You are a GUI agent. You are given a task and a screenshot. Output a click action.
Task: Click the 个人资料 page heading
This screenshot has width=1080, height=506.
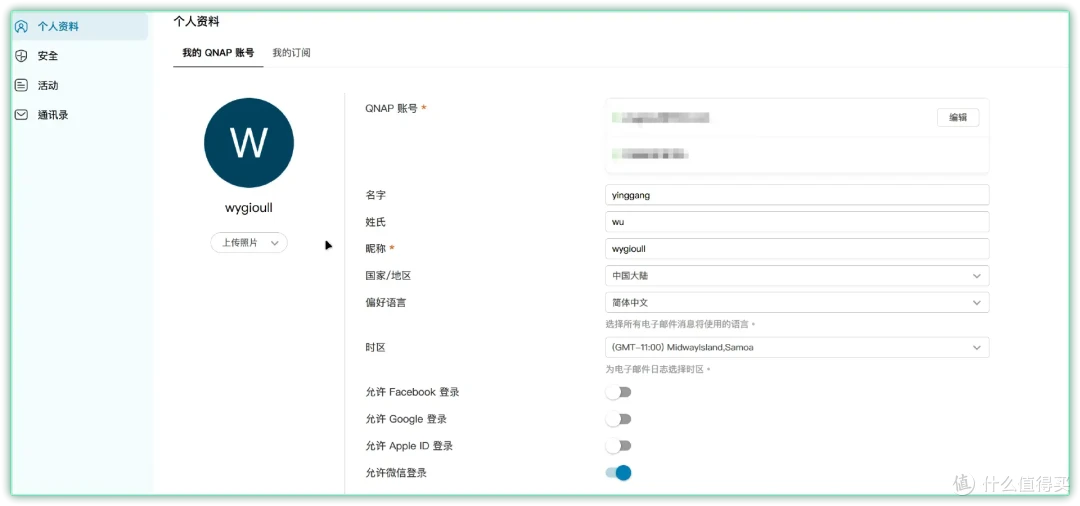click(196, 22)
